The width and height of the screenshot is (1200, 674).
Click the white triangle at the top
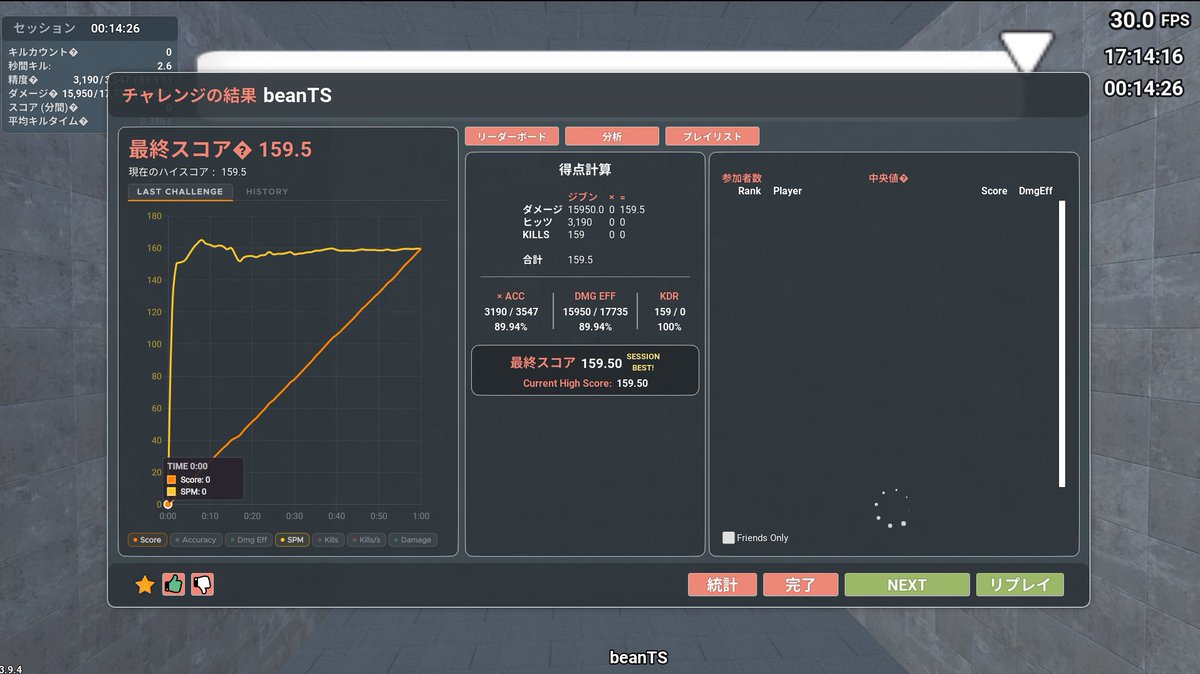(x=1029, y=51)
